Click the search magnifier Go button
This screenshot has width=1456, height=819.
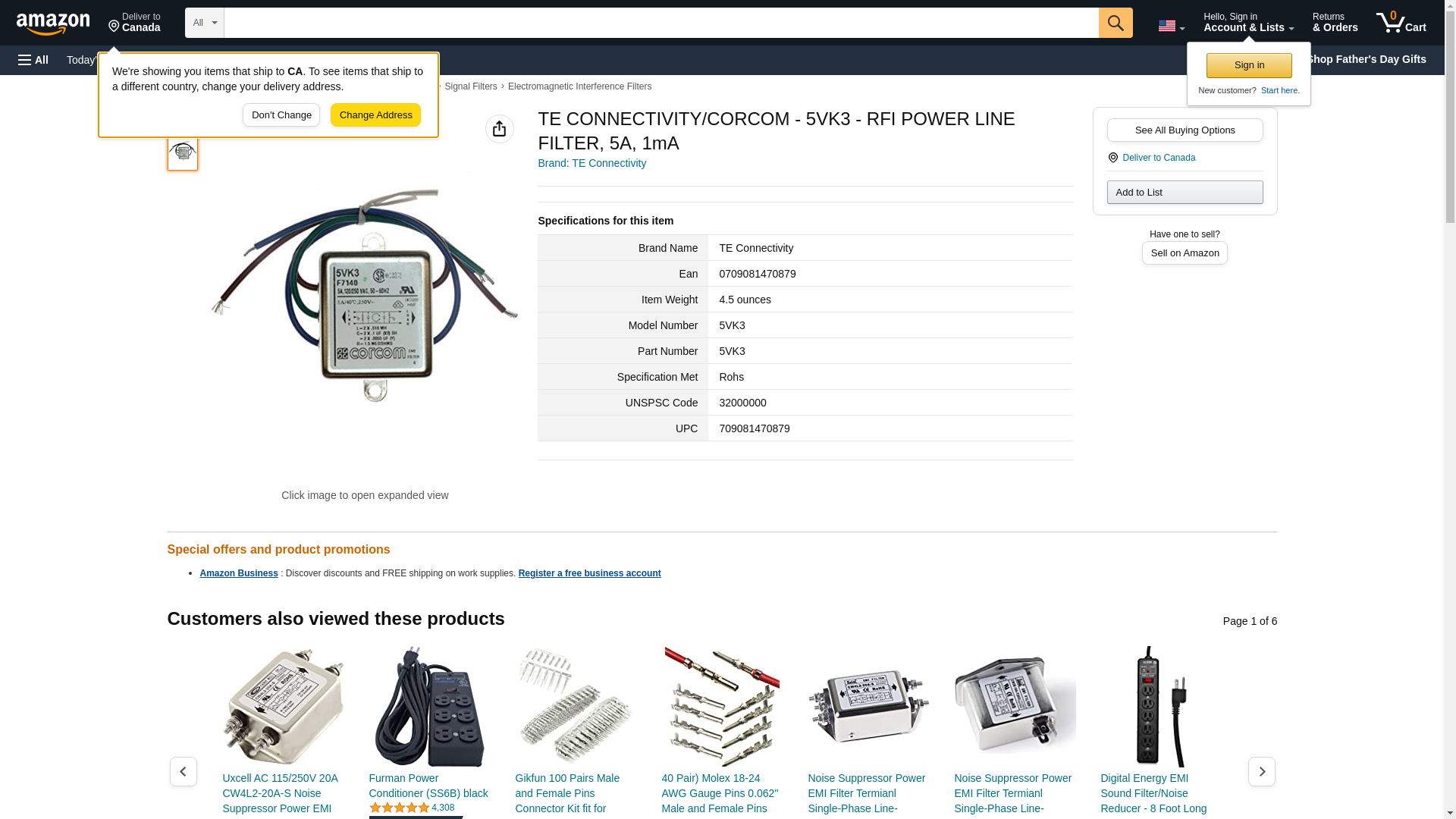click(1115, 23)
